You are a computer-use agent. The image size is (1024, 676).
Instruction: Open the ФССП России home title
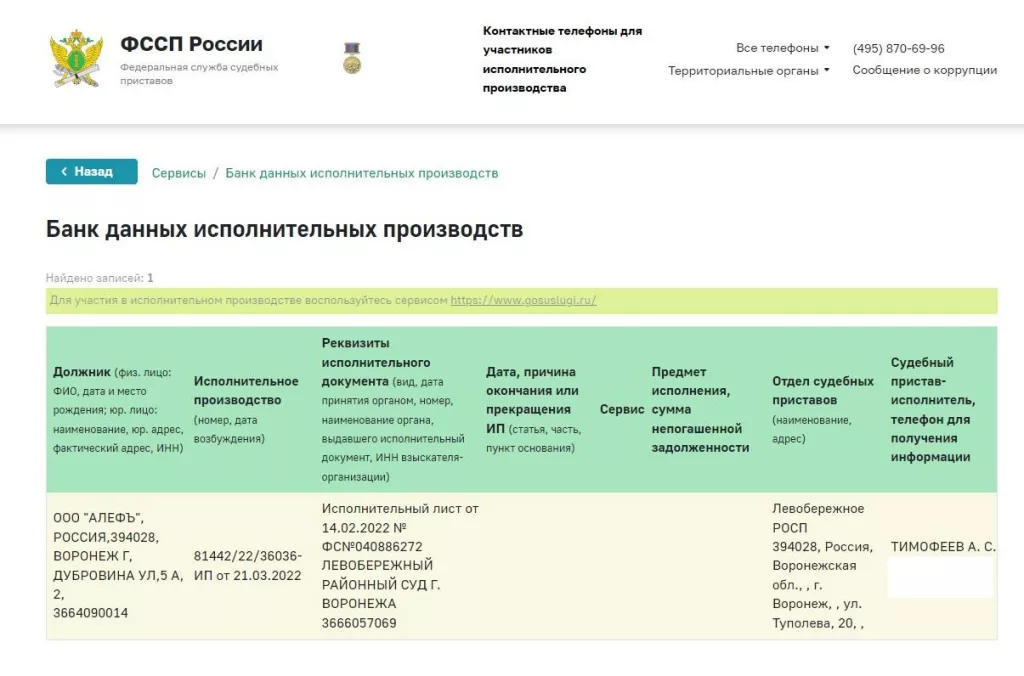191,44
